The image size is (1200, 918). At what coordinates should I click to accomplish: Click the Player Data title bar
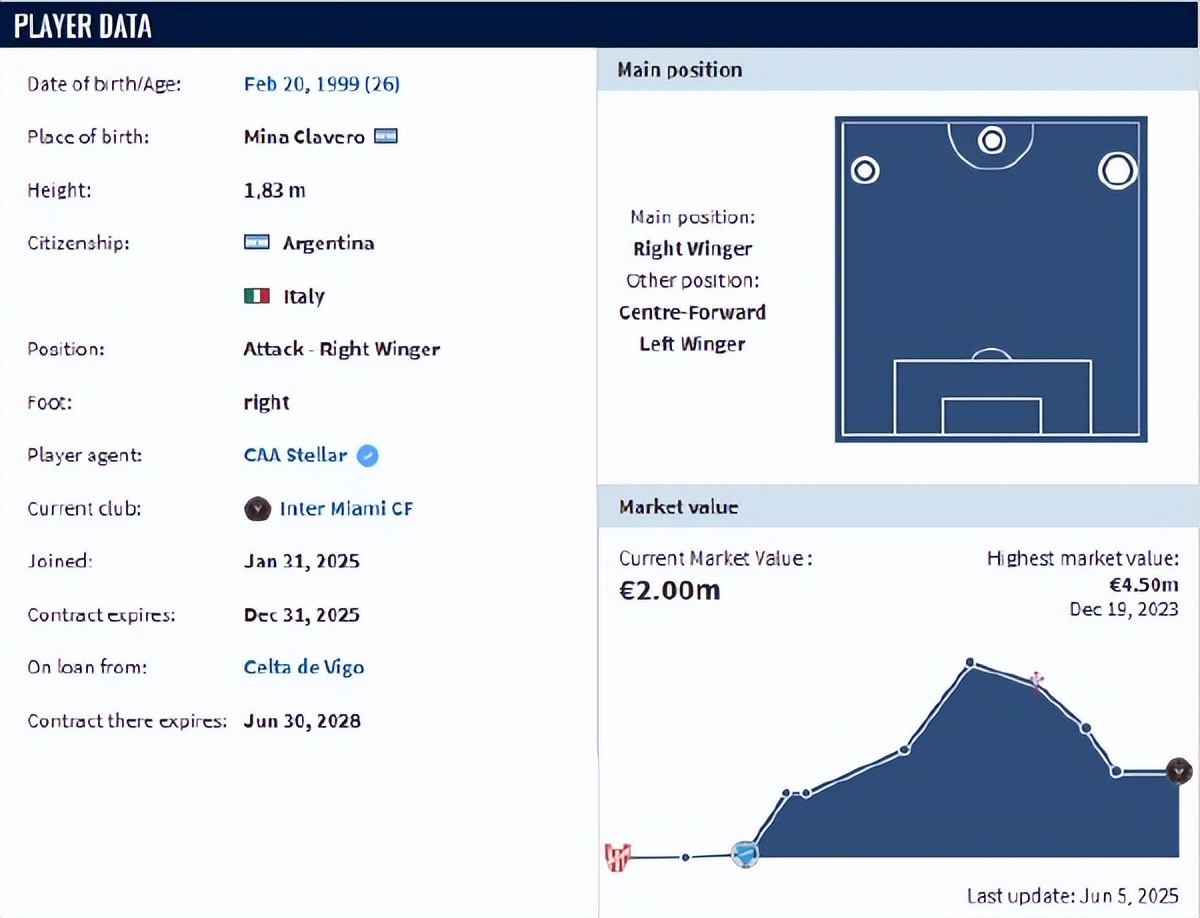[x=600, y=25]
